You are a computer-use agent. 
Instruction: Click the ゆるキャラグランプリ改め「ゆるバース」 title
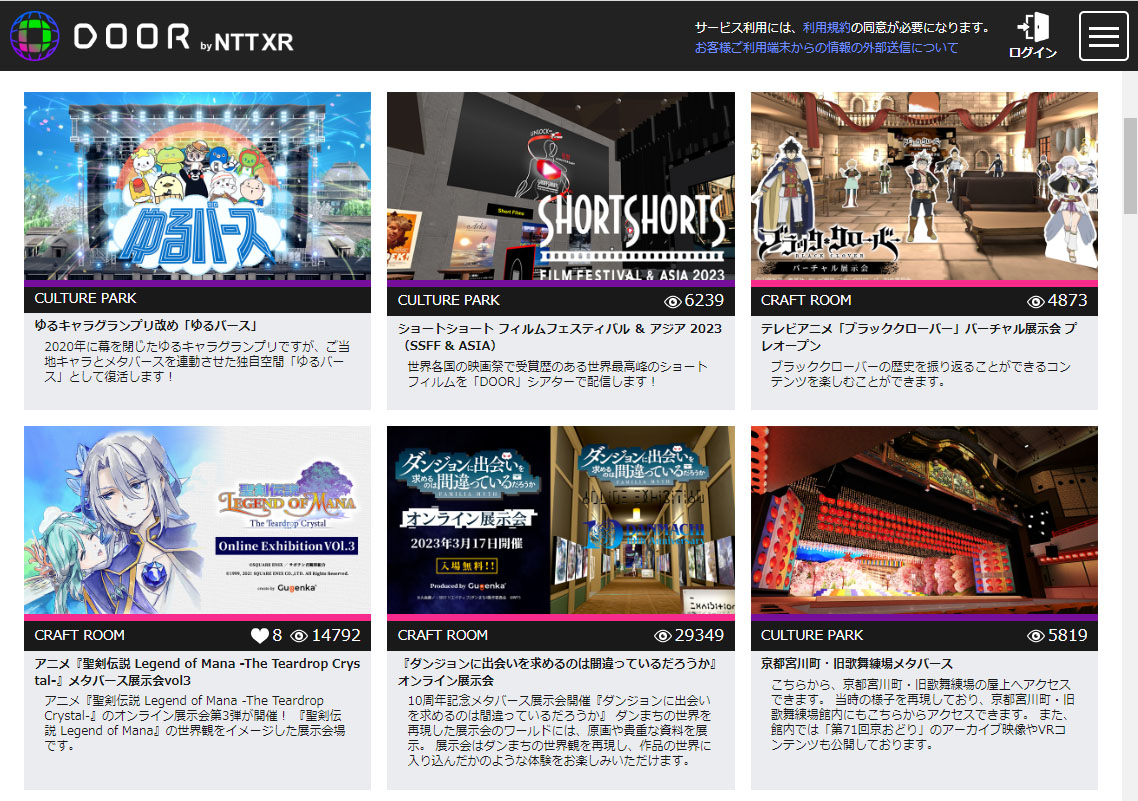147,326
